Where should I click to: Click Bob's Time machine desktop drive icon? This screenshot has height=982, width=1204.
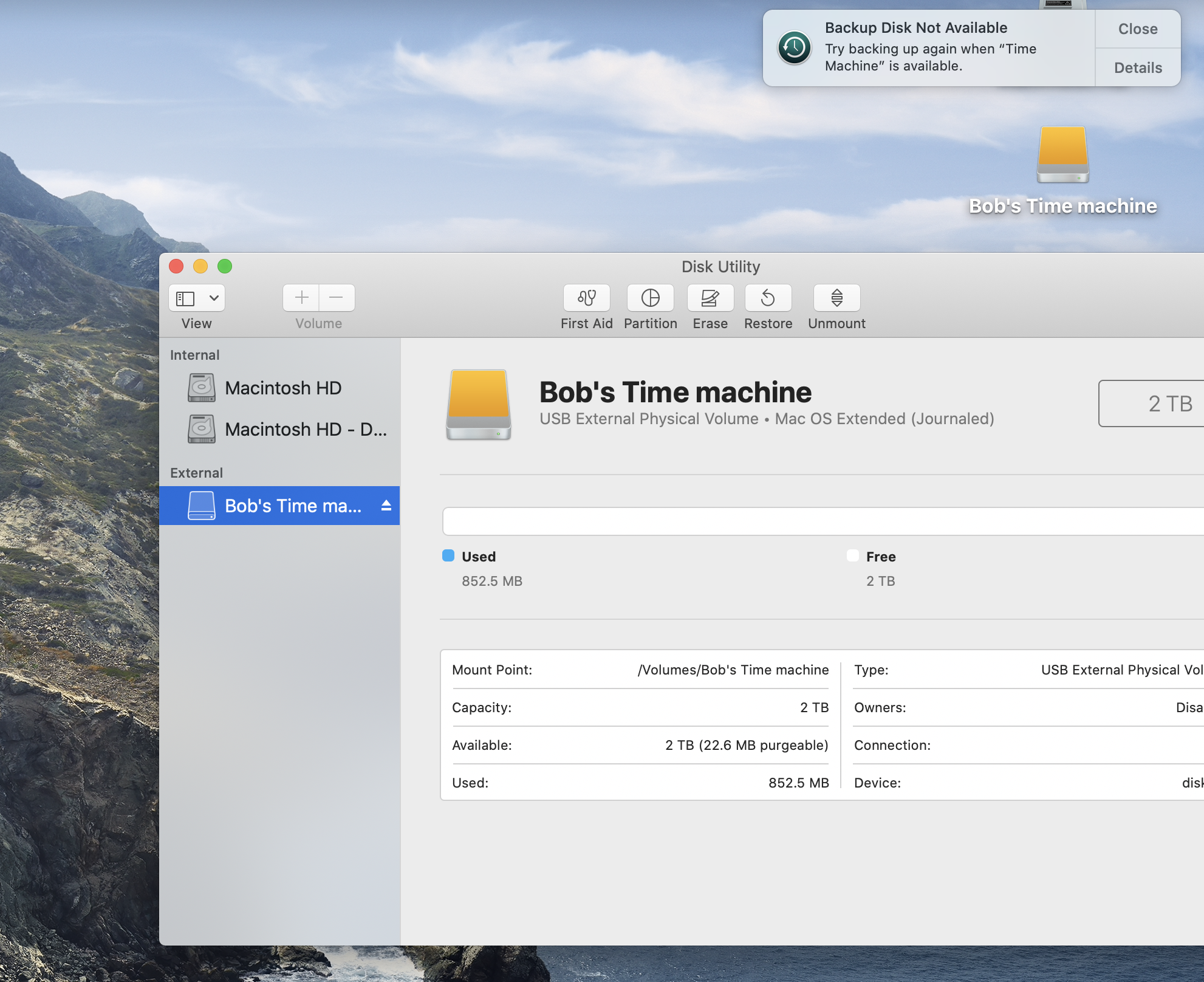(x=1062, y=156)
